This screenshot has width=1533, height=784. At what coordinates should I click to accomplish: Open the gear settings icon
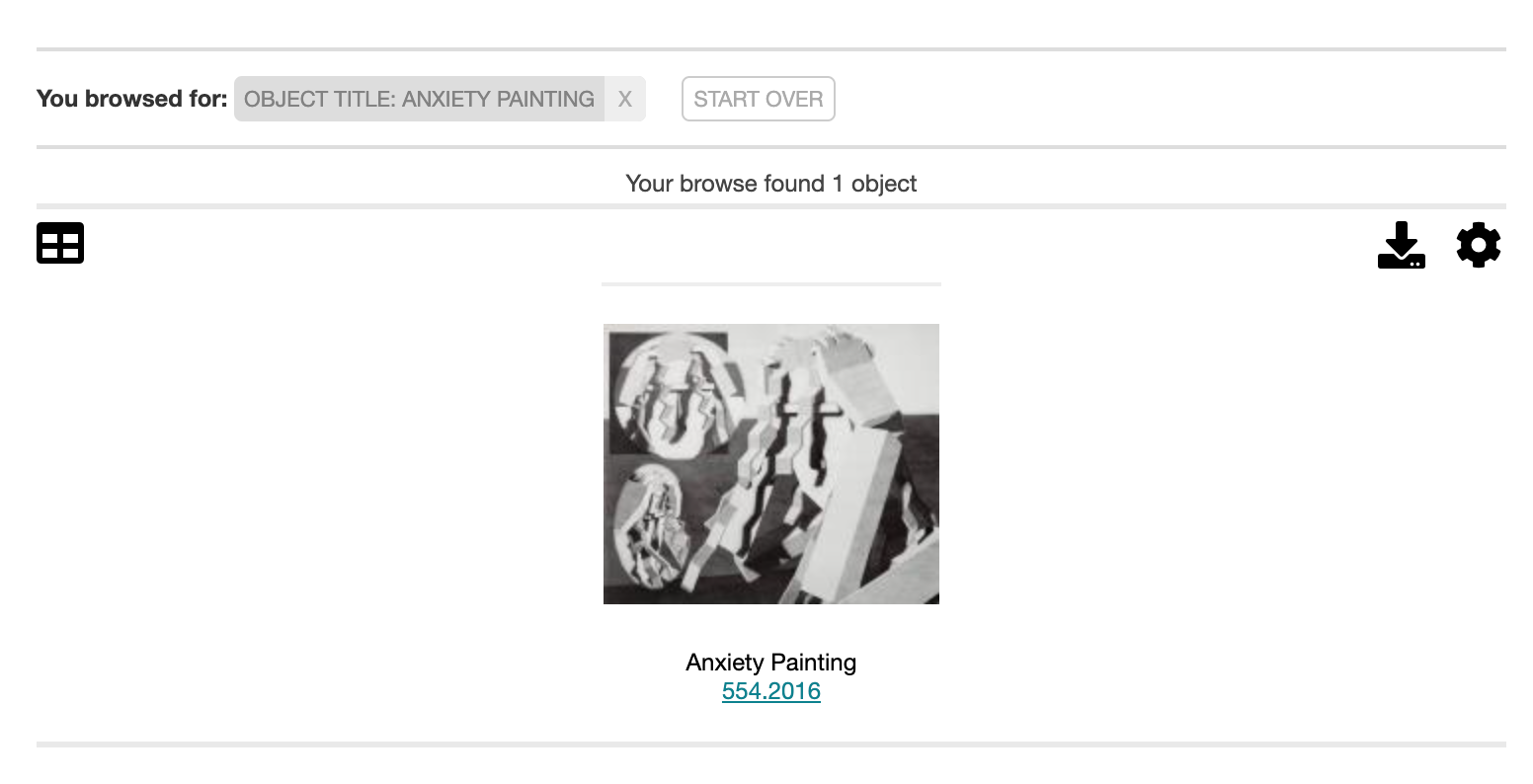1479,245
